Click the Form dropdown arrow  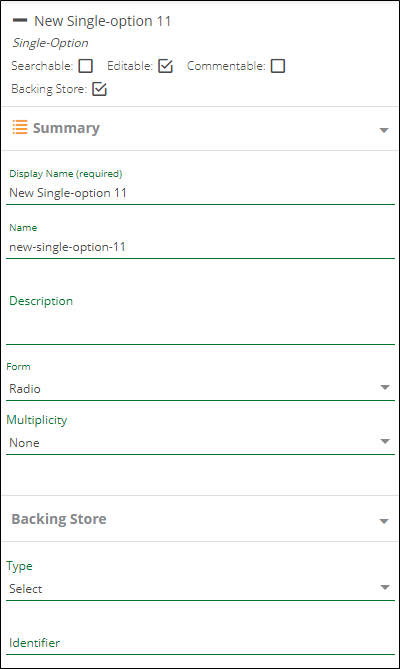pos(385,387)
